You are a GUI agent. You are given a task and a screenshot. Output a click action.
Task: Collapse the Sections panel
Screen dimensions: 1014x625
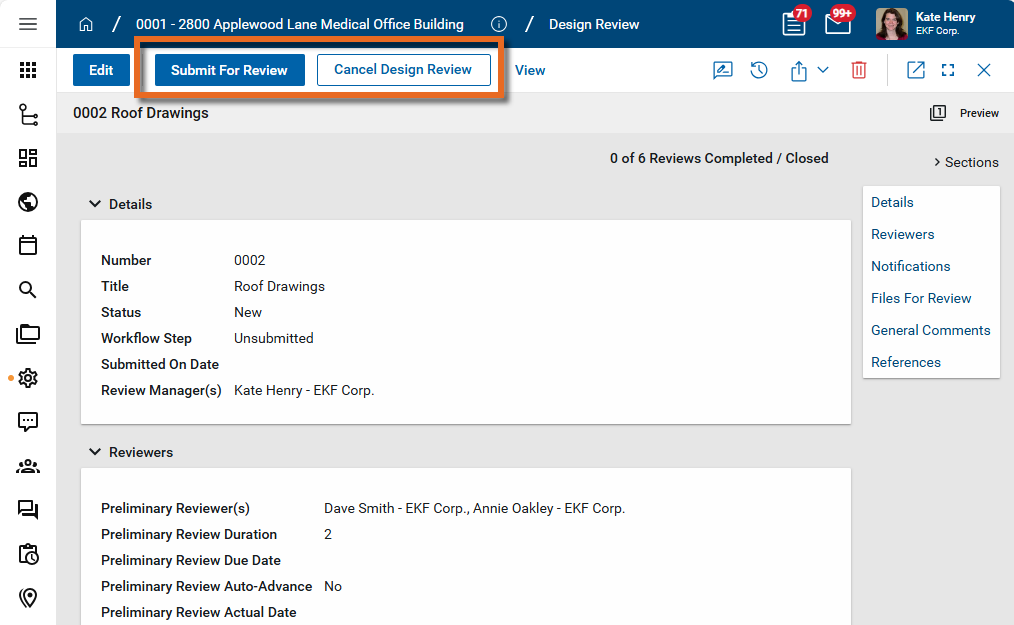(x=965, y=162)
